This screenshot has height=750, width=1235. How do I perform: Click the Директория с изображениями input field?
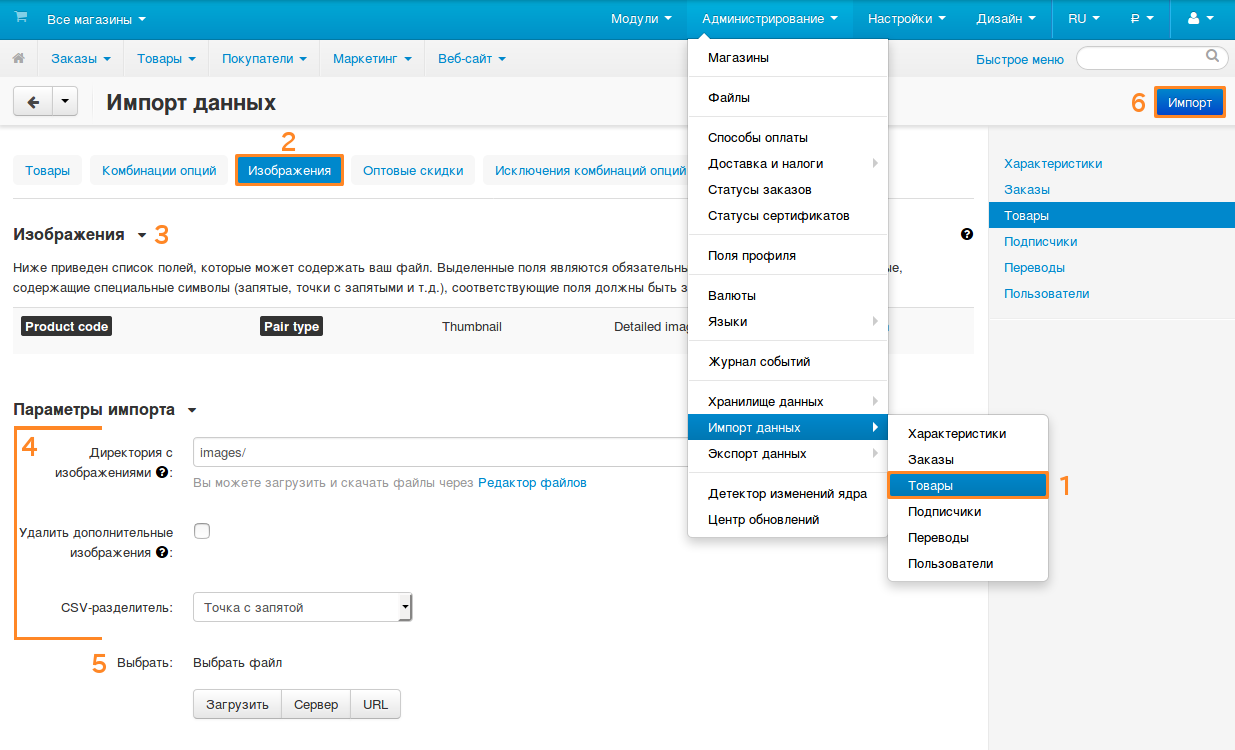[440, 452]
